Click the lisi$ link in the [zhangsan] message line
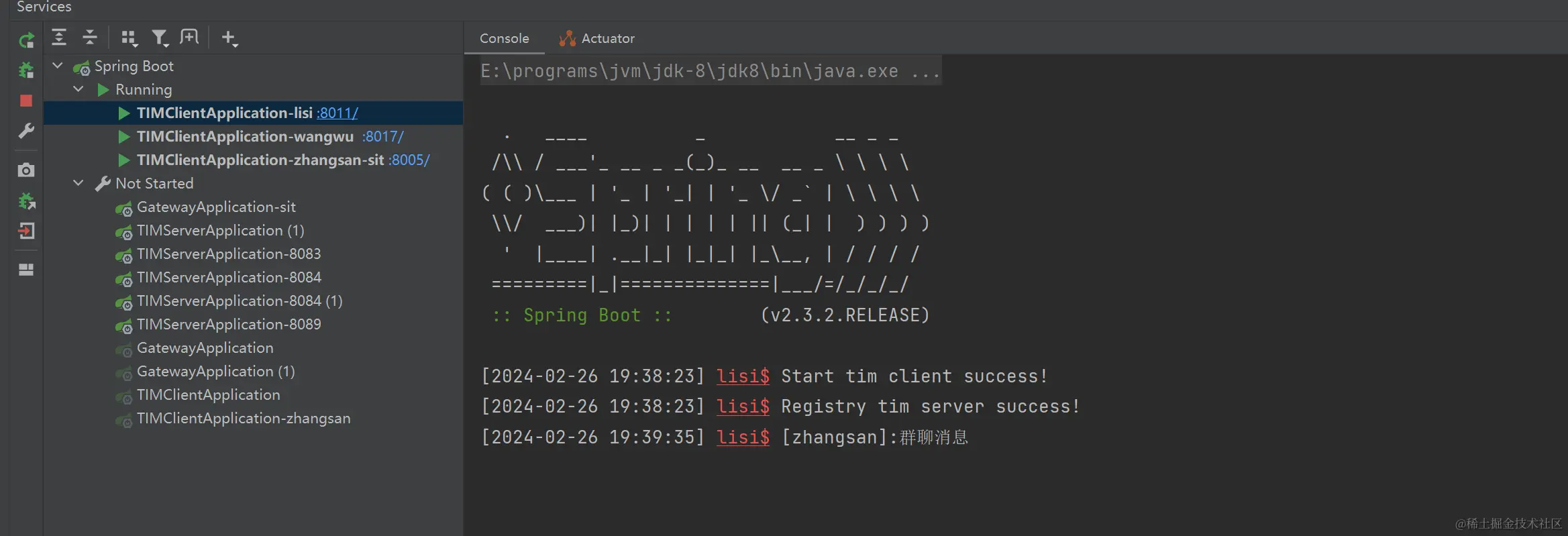 click(743, 437)
